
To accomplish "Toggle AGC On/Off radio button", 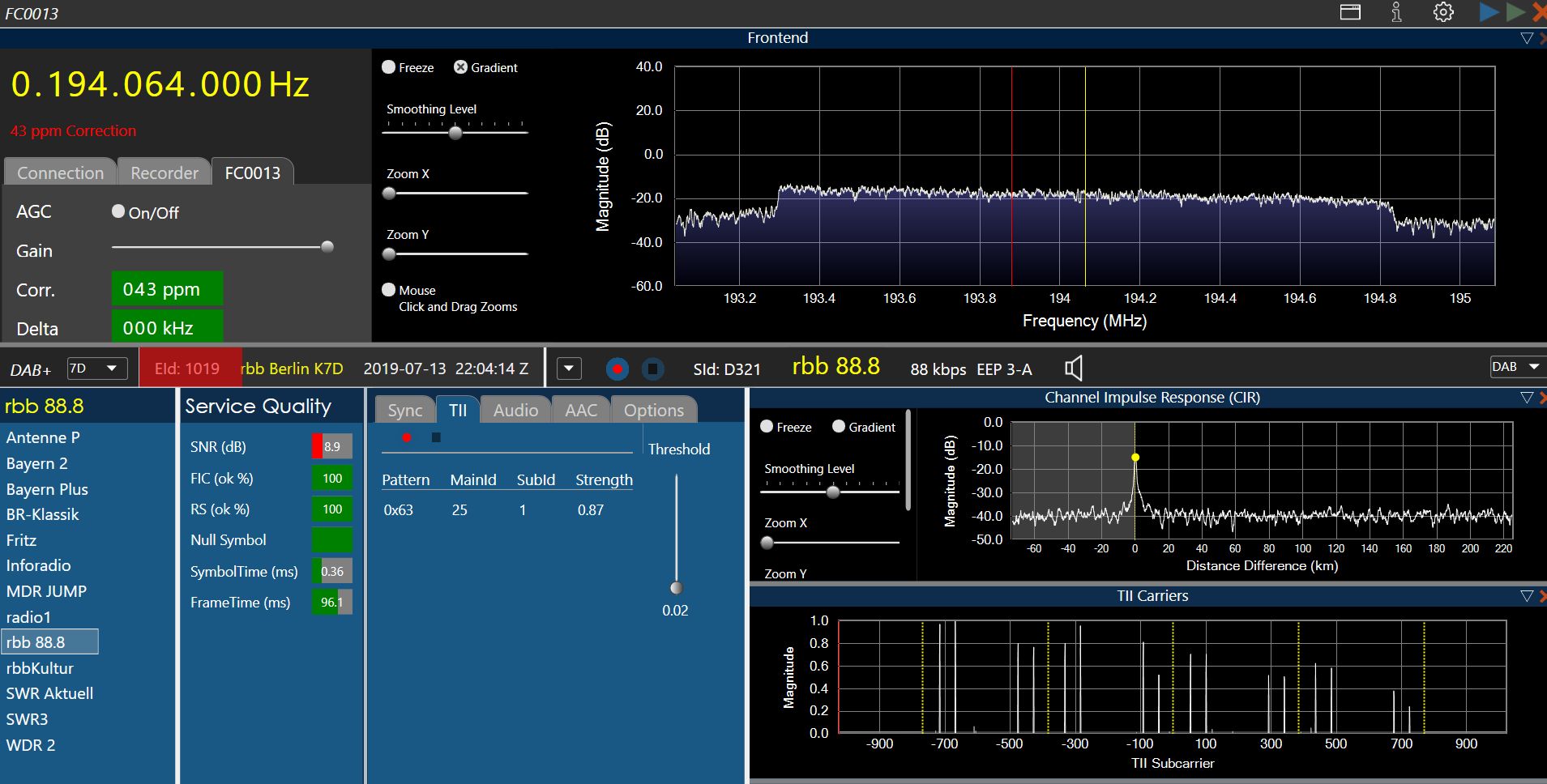I will pos(118,211).
